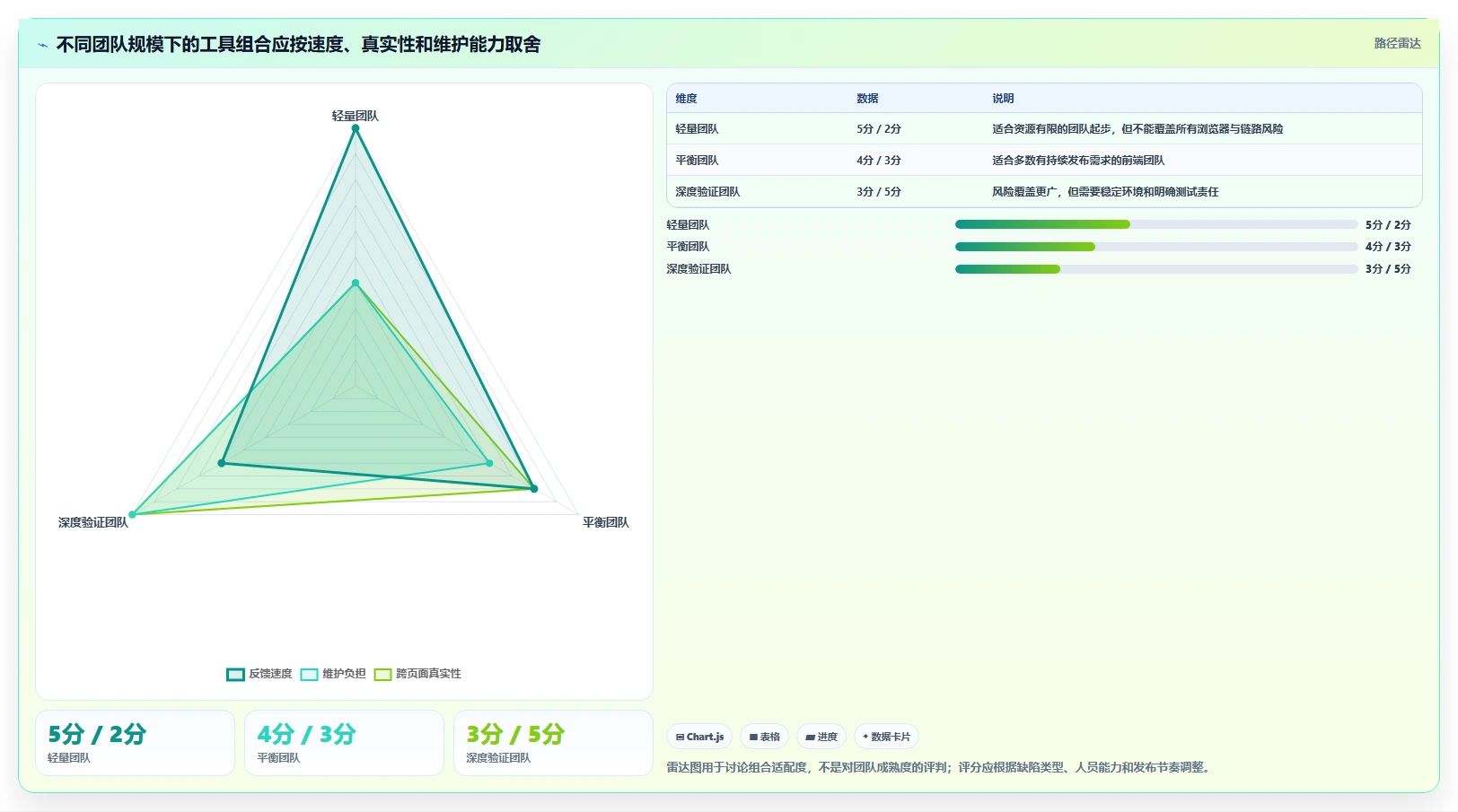The height and width of the screenshot is (812, 1458).
Task: Click the 跨页面真实性 legend label
Action: (x=428, y=674)
